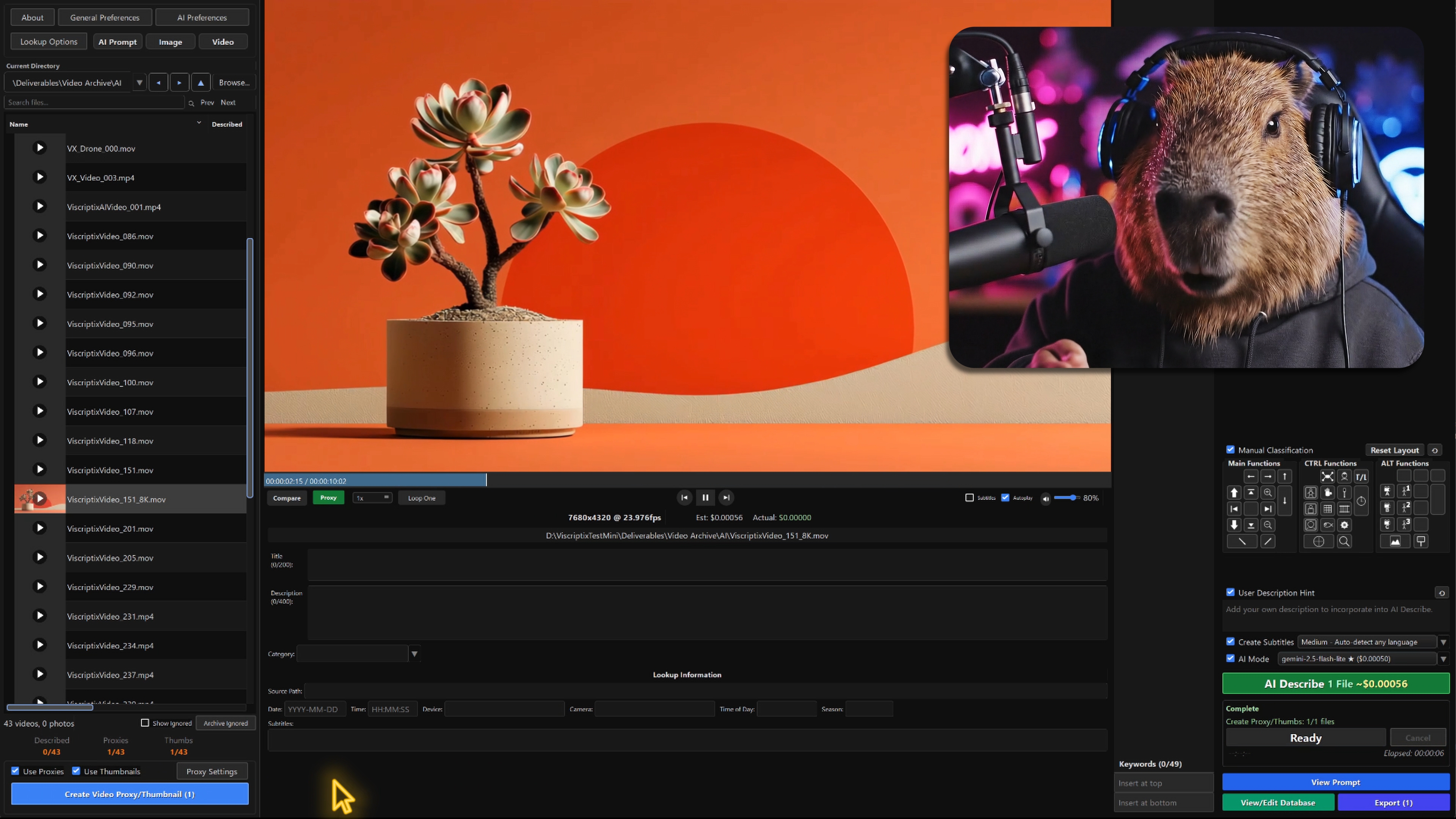Expand the Category dropdown in the metadata panel
Image resolution: width=1456 pixels, height=819 pixels.
[x=415, y=654]
